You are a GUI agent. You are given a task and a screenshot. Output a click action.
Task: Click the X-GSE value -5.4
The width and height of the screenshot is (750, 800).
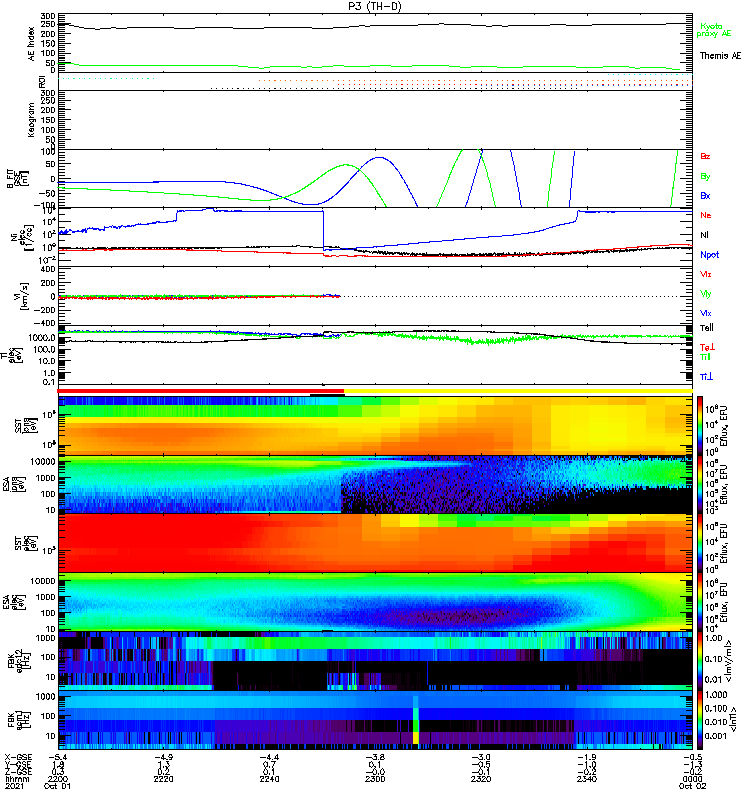click(x=57, y=757)
